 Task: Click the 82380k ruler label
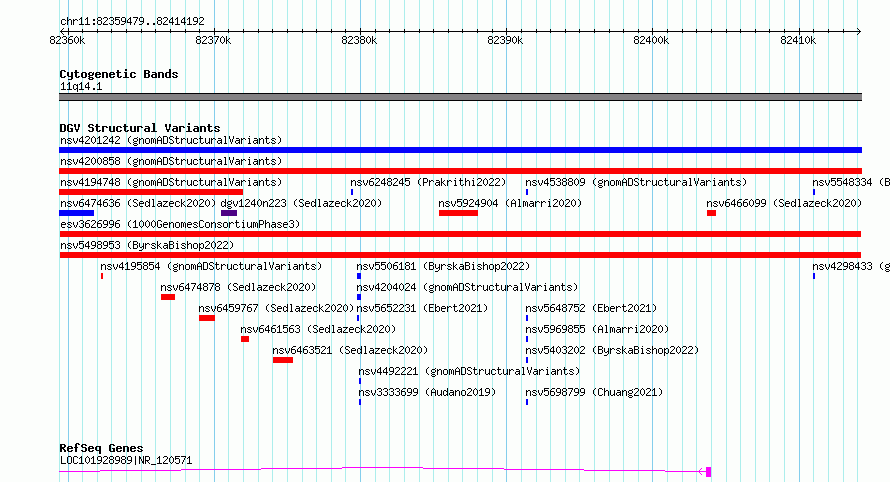(359, 40)
